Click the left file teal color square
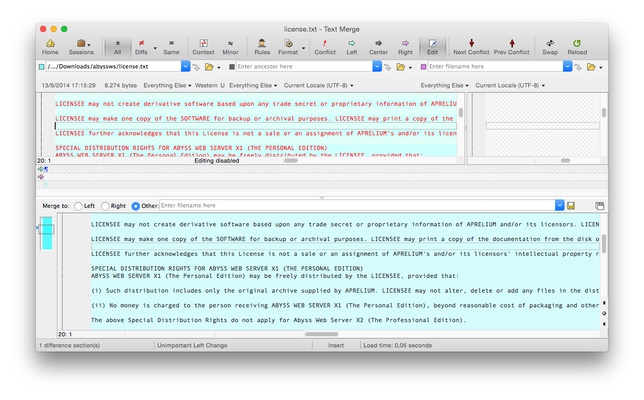 click(41, 67)
